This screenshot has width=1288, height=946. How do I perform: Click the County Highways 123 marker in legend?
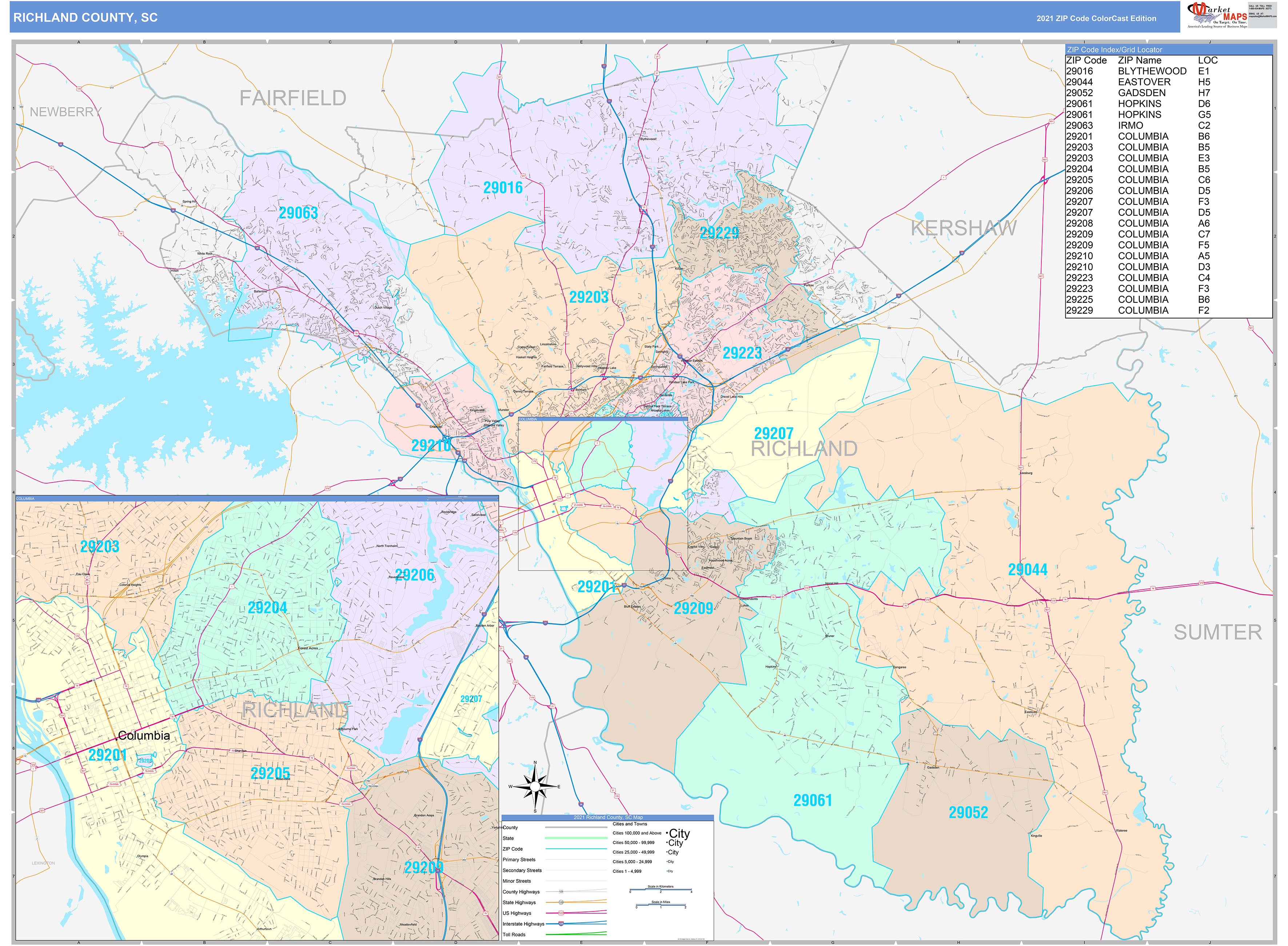[x=561, y=891]
